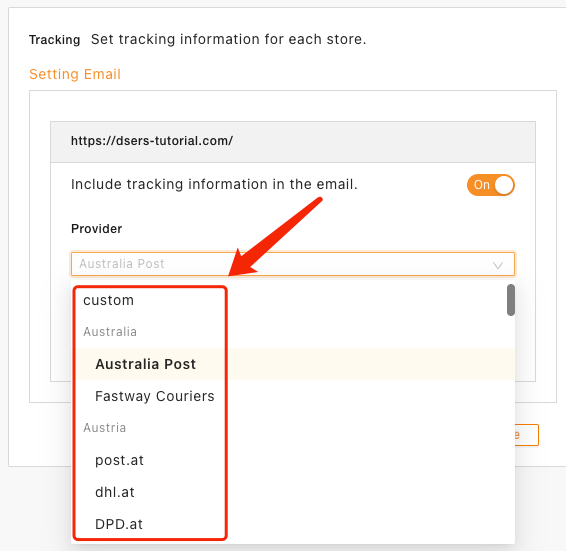Click the red arrow annotation
This screenshot has width=566, height=551.
(275, 237)
